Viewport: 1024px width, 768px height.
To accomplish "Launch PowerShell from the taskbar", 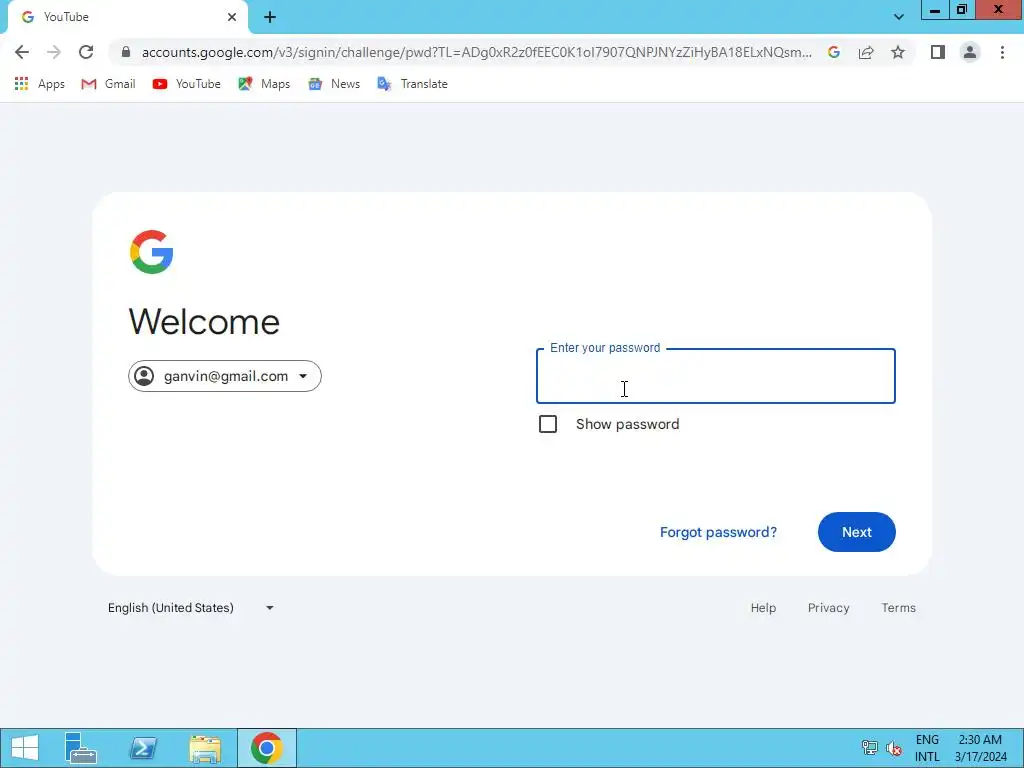I will point(143,748).
